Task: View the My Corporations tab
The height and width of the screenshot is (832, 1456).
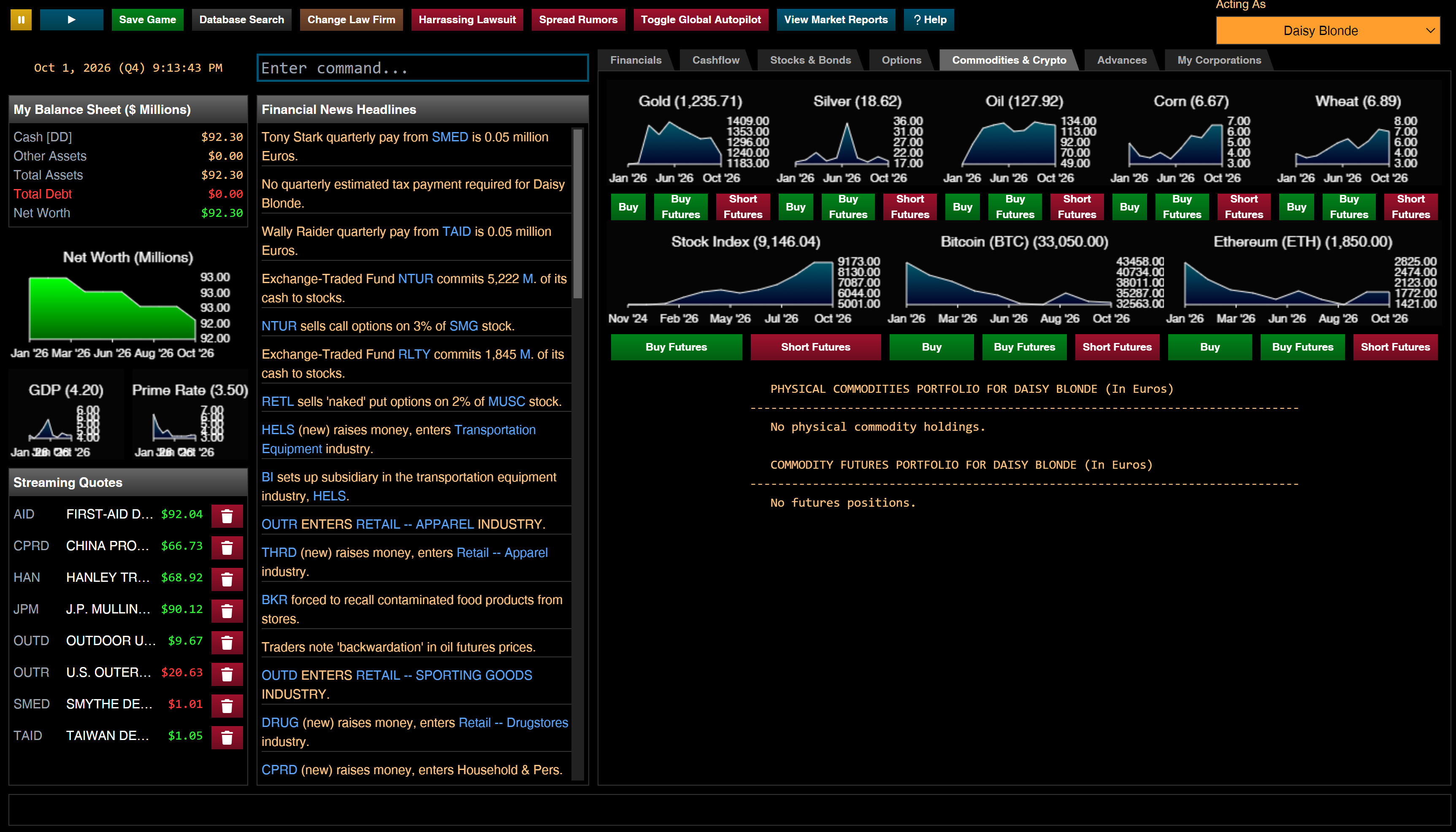Action: click(1219, 59)
